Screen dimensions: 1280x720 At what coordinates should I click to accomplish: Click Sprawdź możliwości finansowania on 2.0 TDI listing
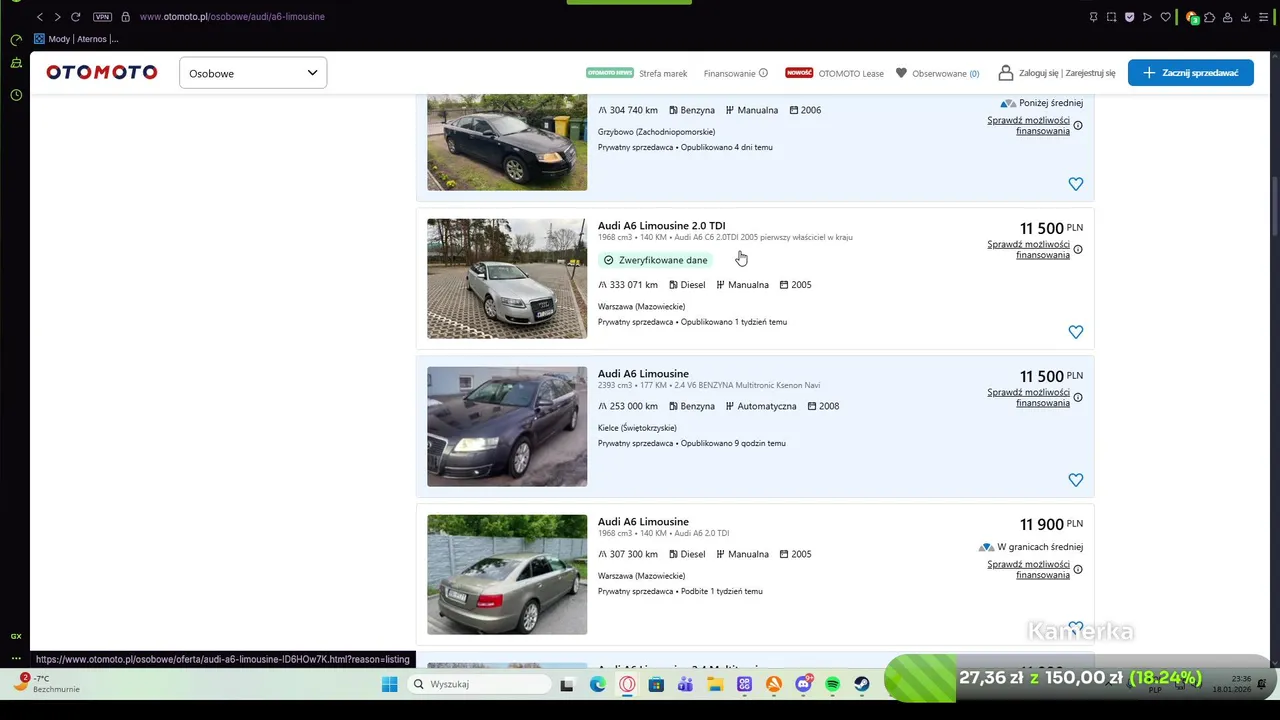[1028, 249]
